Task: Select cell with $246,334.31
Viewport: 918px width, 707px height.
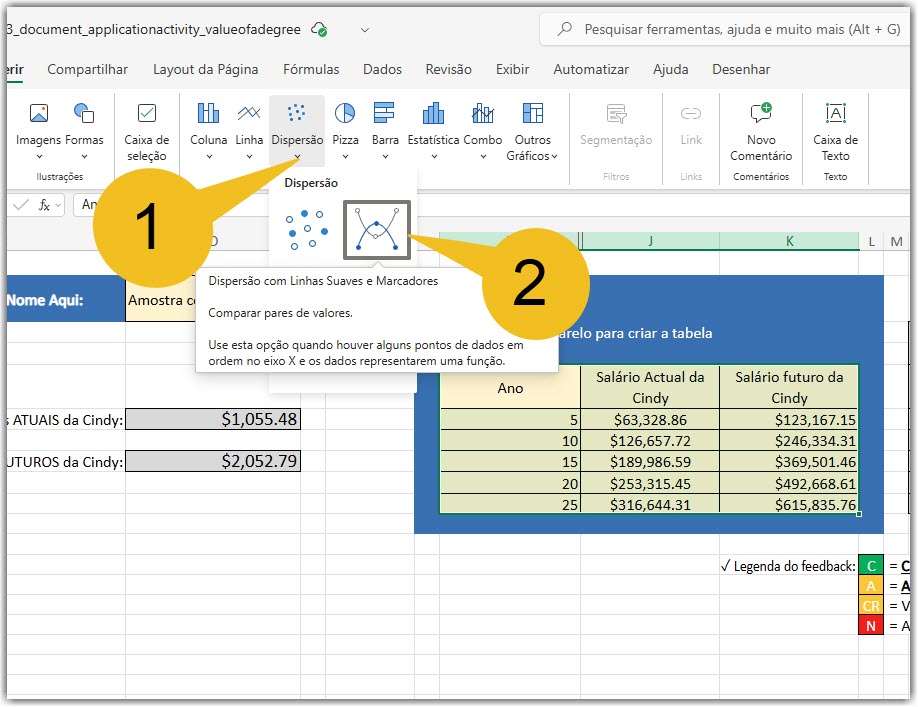Action: coord(789,441)
